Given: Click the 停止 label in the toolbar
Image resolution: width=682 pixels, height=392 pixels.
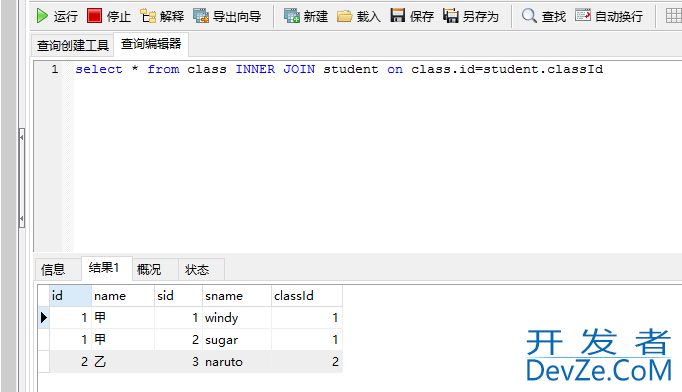Looking at the screenshot, I should point(119,17).
